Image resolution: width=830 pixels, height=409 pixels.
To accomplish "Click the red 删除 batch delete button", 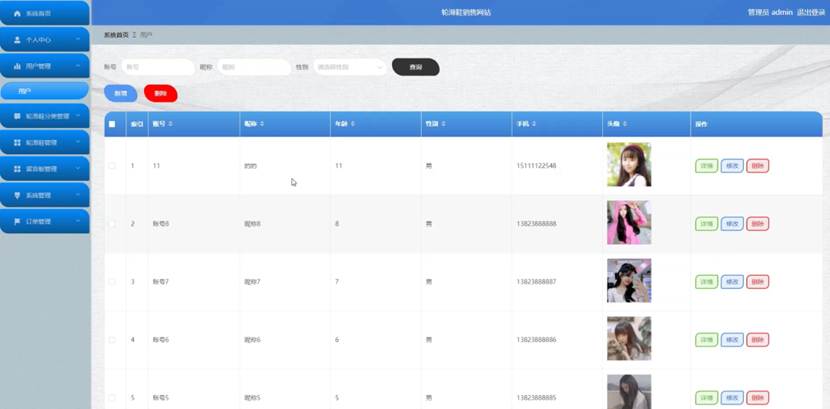I will coord(160,93).
